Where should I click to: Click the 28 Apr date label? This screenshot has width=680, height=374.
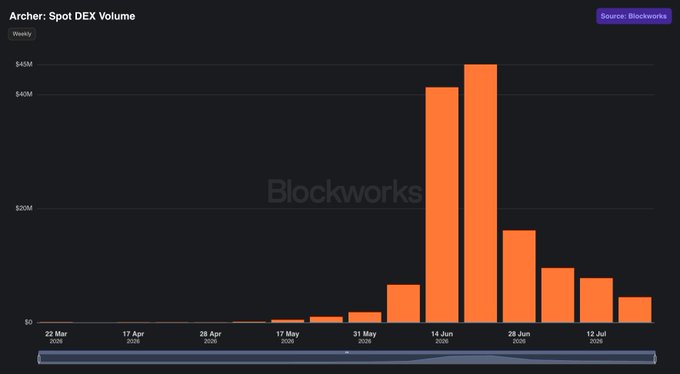(210, 337)
